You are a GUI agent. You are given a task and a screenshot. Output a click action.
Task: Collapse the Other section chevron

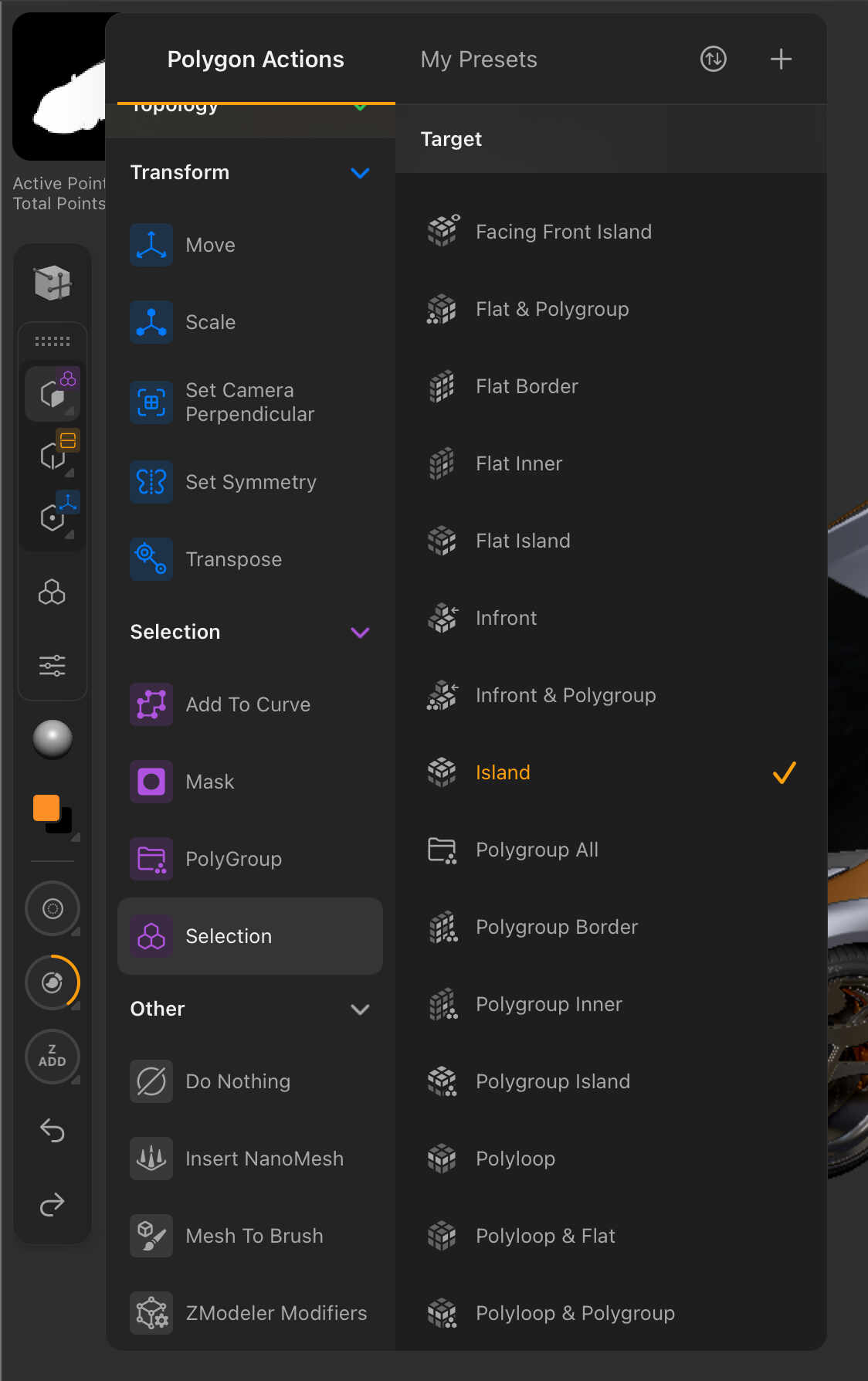pos(360,1009)
